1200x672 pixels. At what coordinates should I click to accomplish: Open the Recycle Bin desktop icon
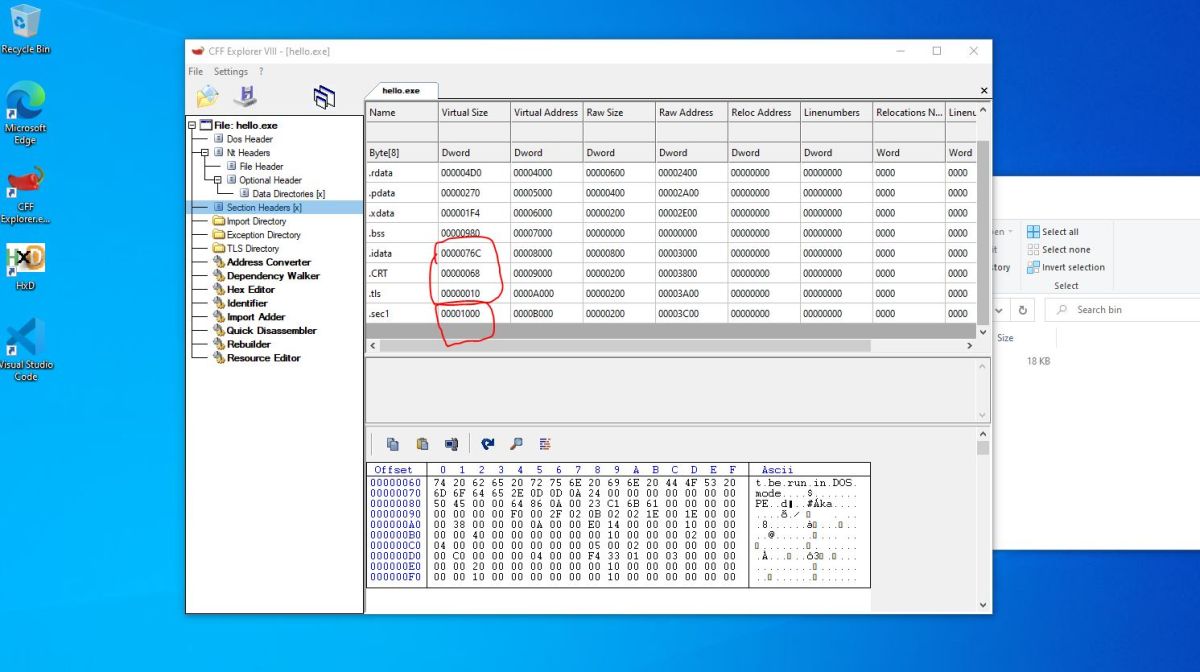pos(25,30)
